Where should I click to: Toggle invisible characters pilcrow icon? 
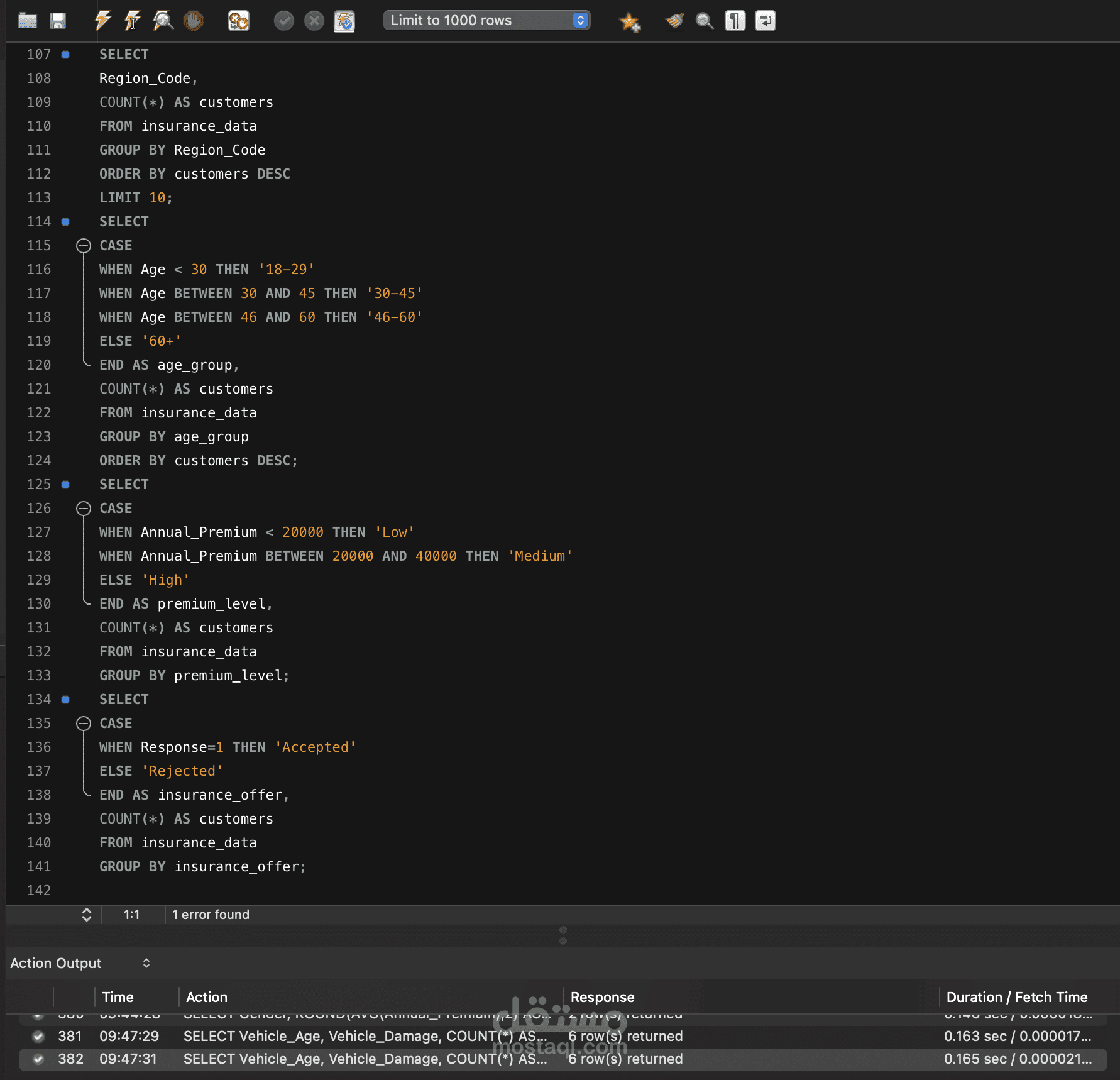click(x=735, y=21)
